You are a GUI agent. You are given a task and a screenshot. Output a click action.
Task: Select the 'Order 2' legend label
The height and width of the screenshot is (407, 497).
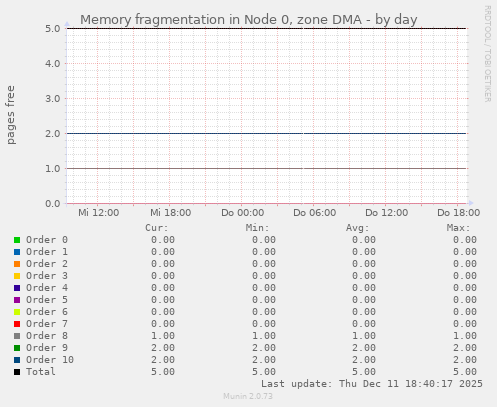tap(47, 264)
